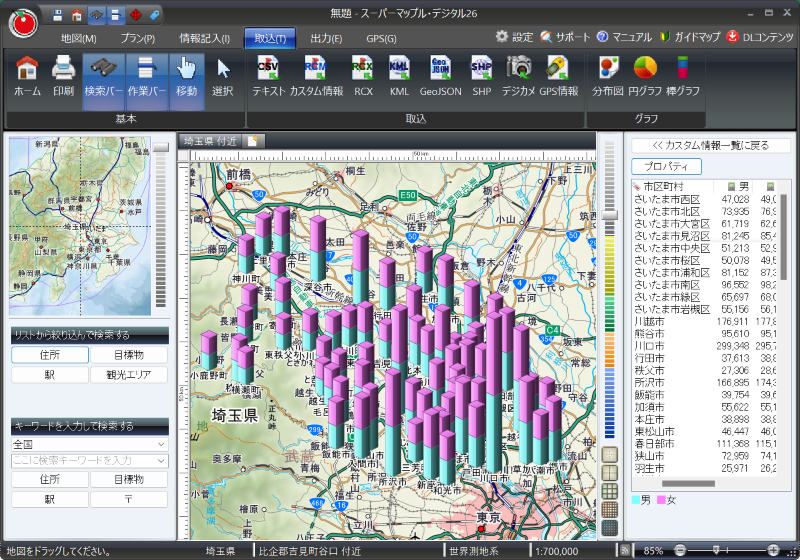Click the map scale slider handle
This screenshot has height=560, width=800.
click(x=609, y=215)
